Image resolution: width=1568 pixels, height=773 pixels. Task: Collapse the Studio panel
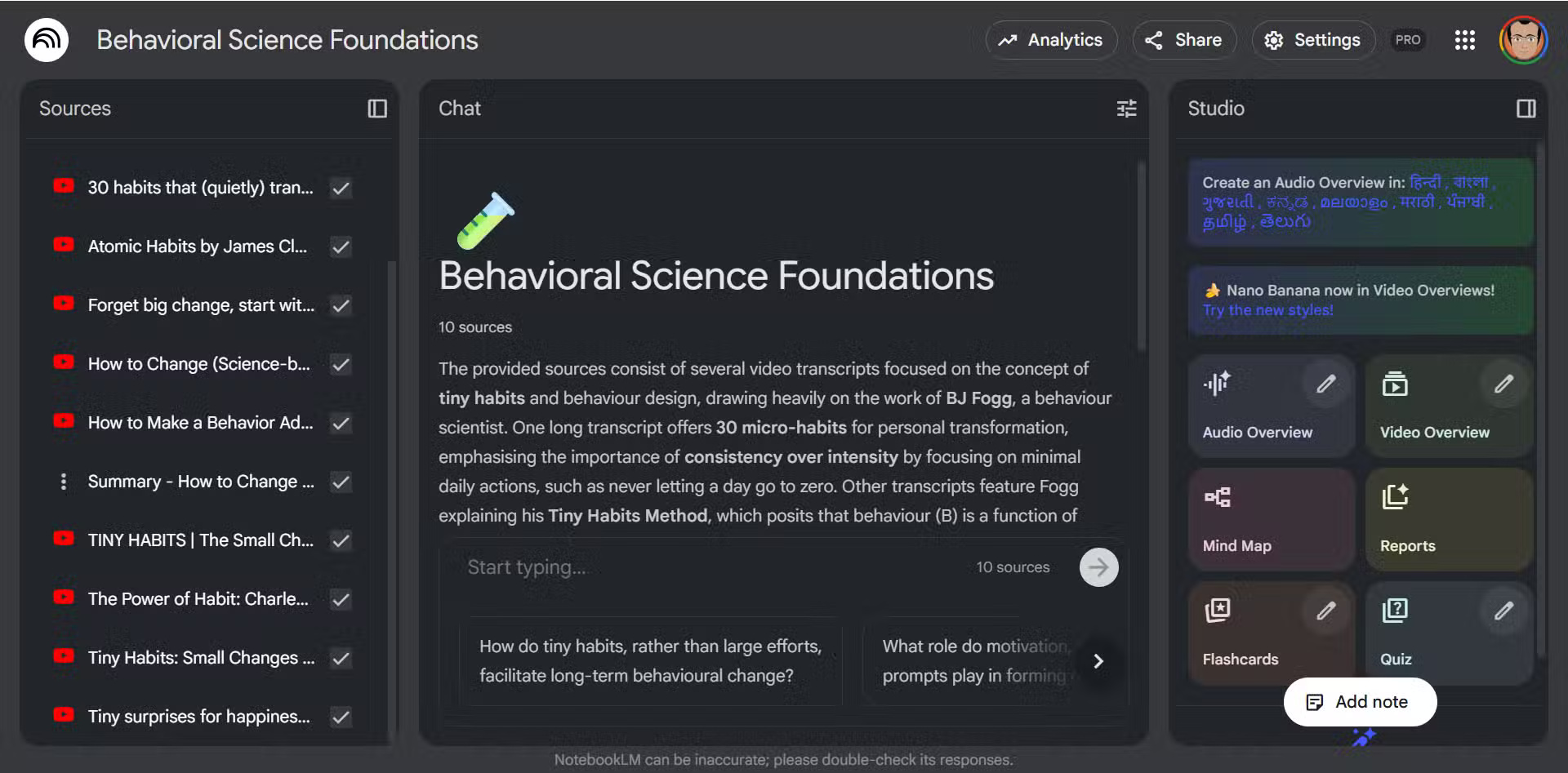(1526, 109)
